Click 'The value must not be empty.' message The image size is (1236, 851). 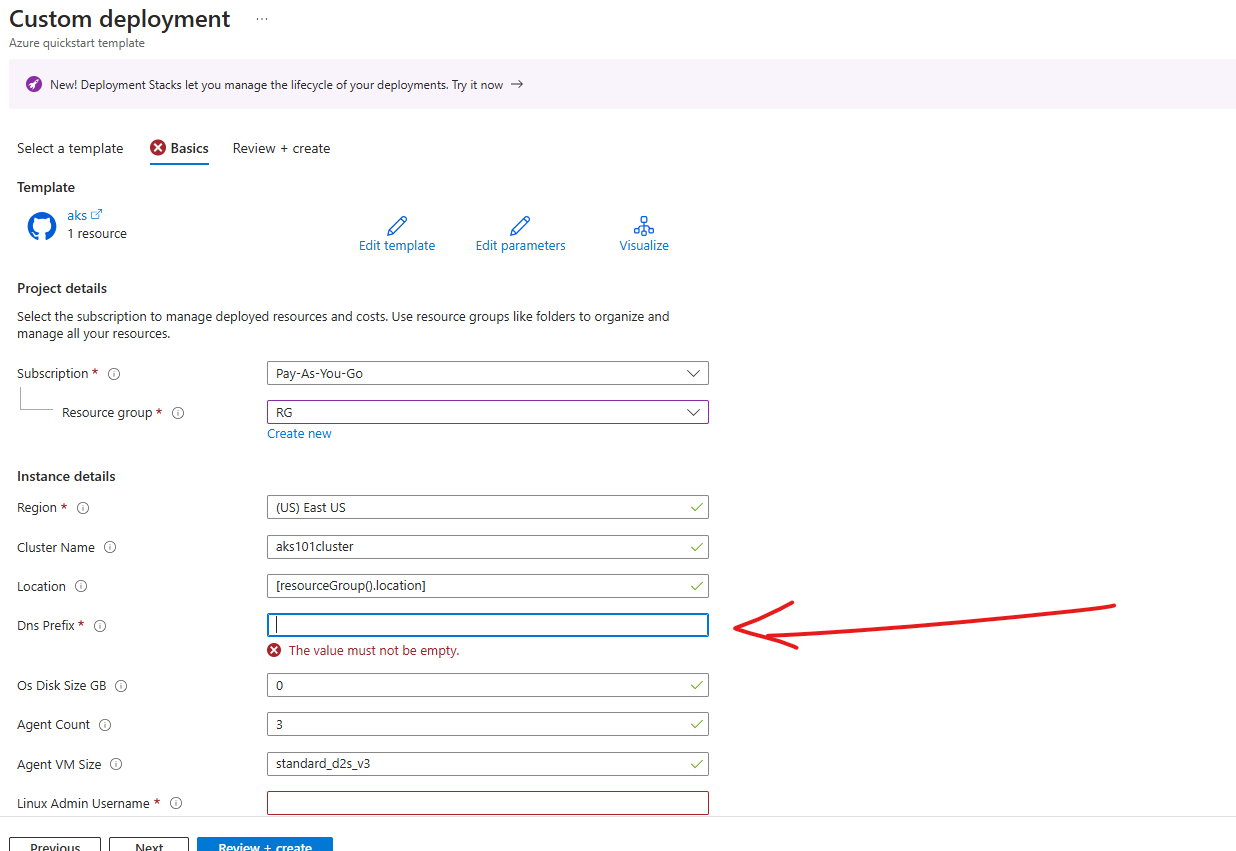pyautogui.click(x=374, y=650)
